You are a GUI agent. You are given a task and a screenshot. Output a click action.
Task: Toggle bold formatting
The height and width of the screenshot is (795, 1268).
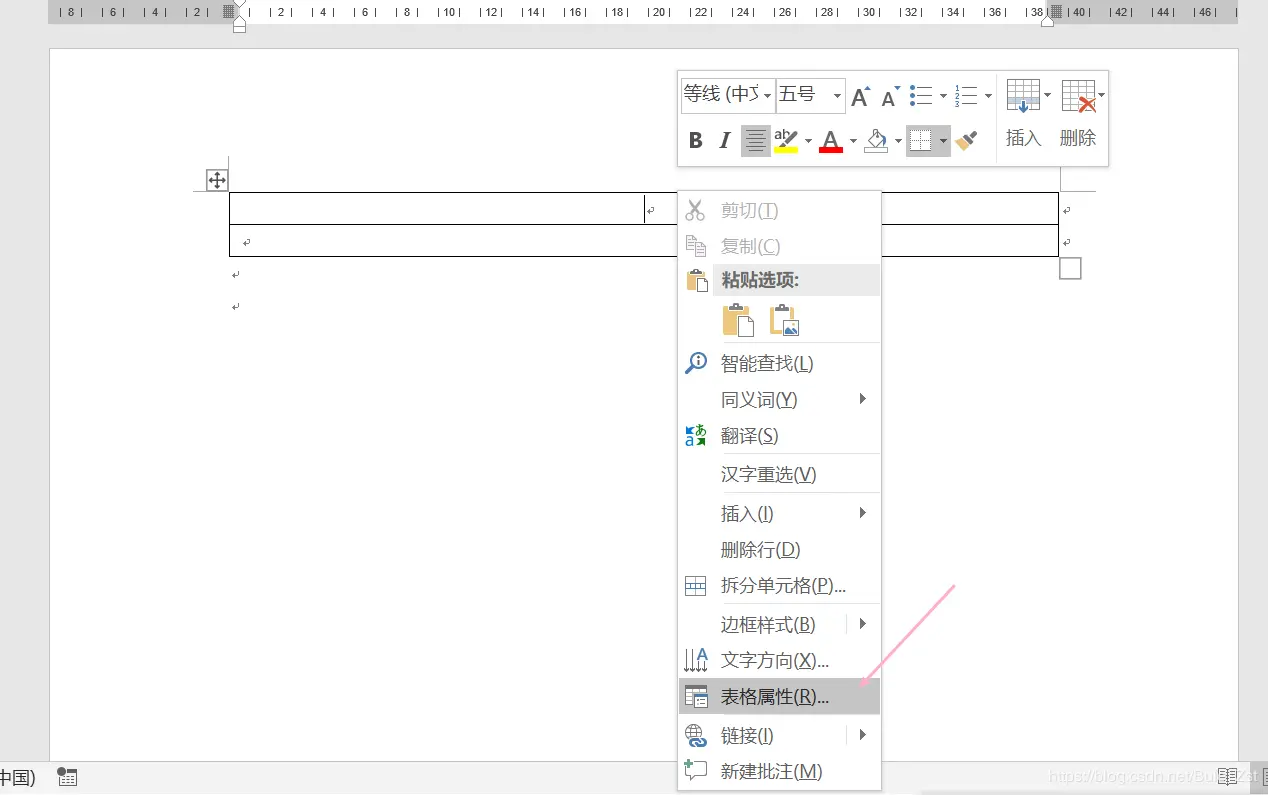[695, 140]
